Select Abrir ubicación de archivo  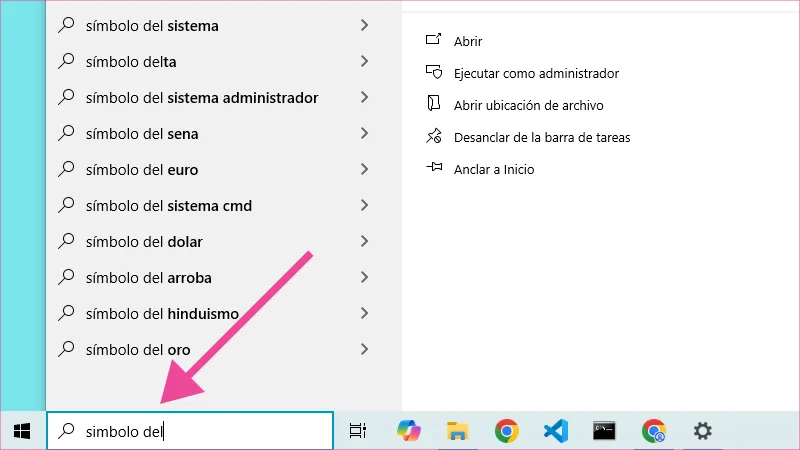click(529, 106)
